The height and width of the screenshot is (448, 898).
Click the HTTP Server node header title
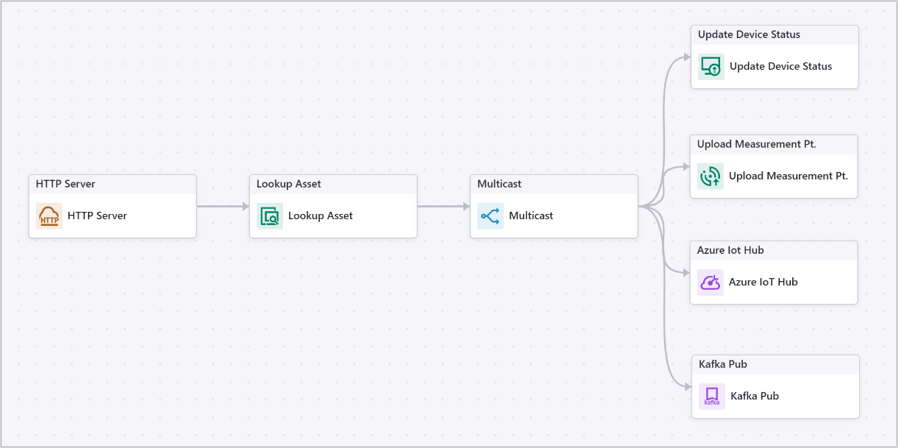(x=66, y=184)
